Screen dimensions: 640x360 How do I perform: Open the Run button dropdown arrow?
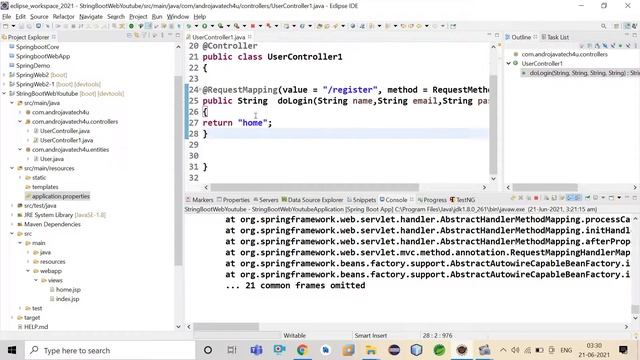[x=212, y=26]
